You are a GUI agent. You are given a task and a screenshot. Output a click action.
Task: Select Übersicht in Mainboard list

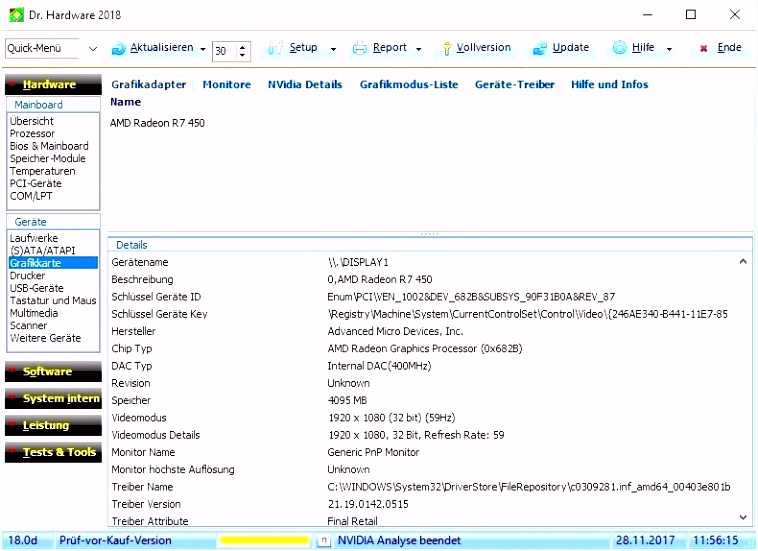pyautogui.click(x=32, y=121)
